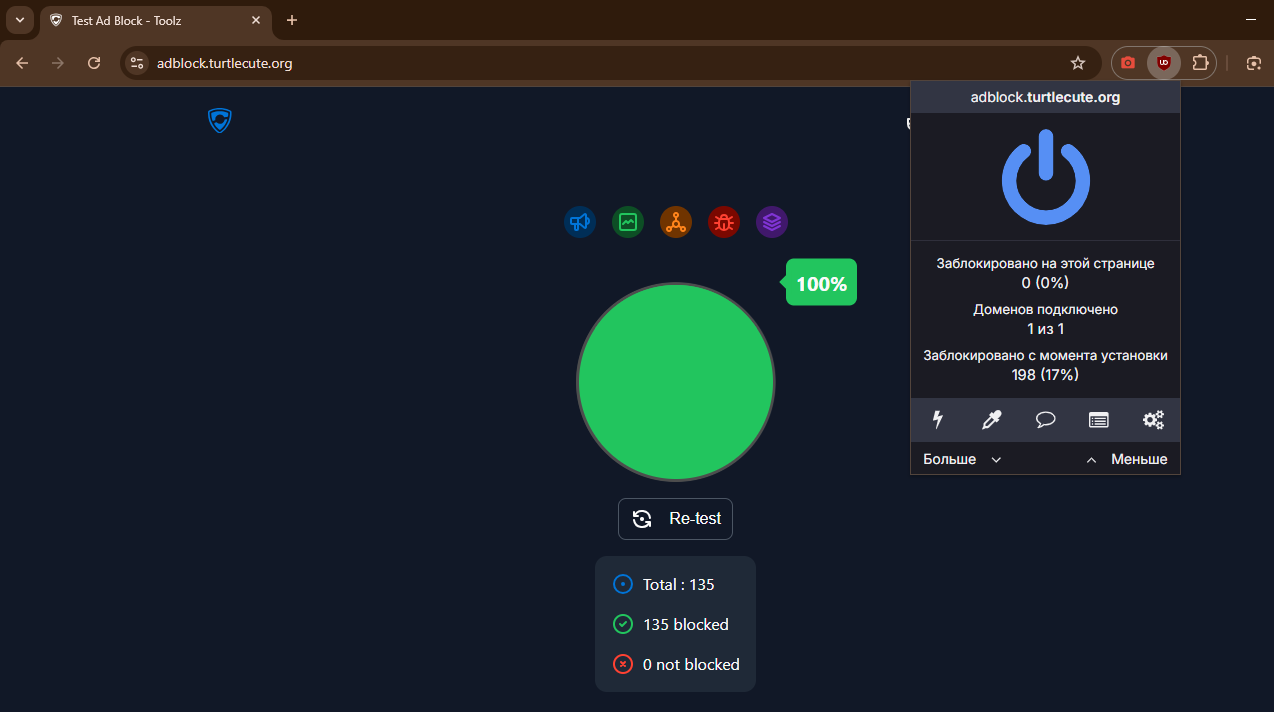Screen dimensions: 1274x712
Task: Open the tab search dropdown arrow
Action: point(19,20)
